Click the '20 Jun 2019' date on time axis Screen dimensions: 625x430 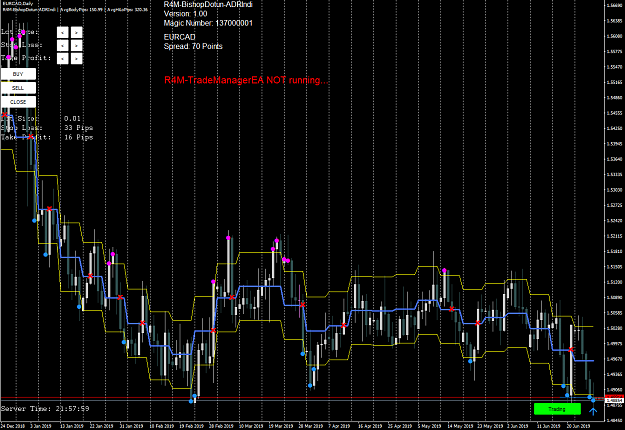578,426
